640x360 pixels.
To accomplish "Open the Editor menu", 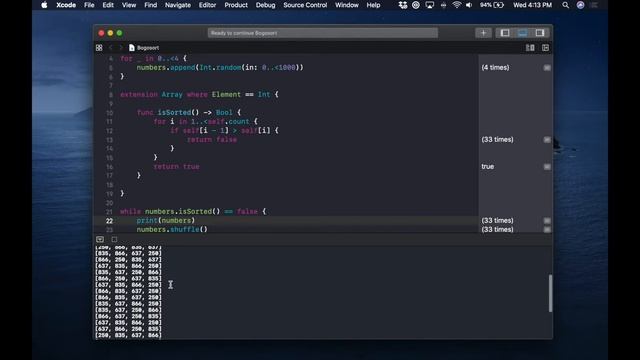I will point(207,5).
